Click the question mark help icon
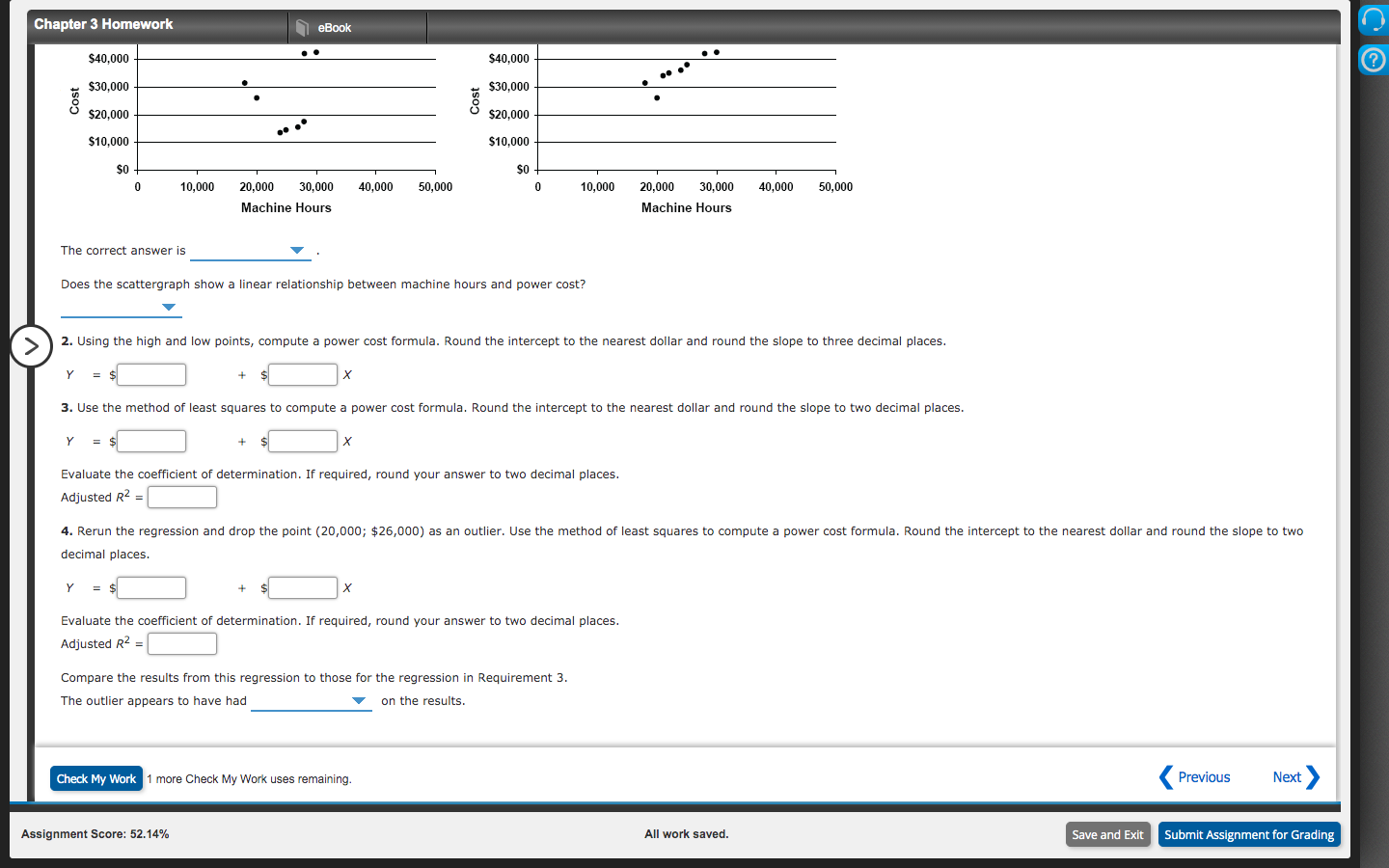Image resolution: width=1389 pixels, height=868 pixels. coord(1372,60)
